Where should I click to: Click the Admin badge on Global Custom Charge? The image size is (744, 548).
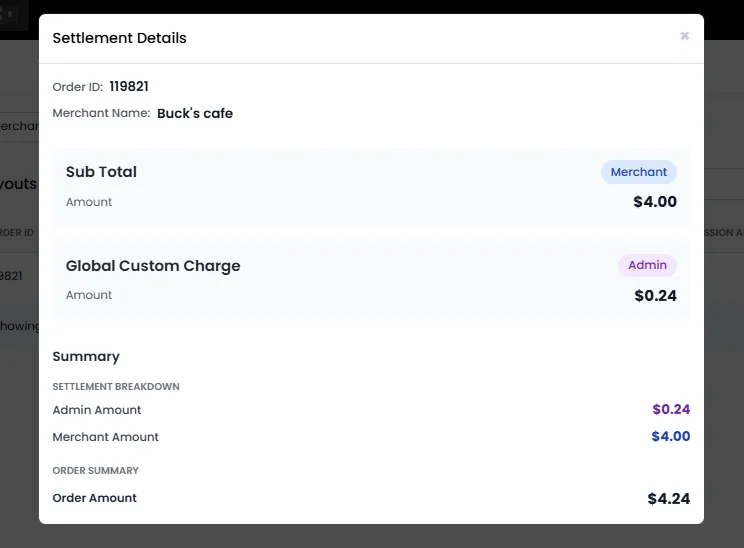[647, 265]
